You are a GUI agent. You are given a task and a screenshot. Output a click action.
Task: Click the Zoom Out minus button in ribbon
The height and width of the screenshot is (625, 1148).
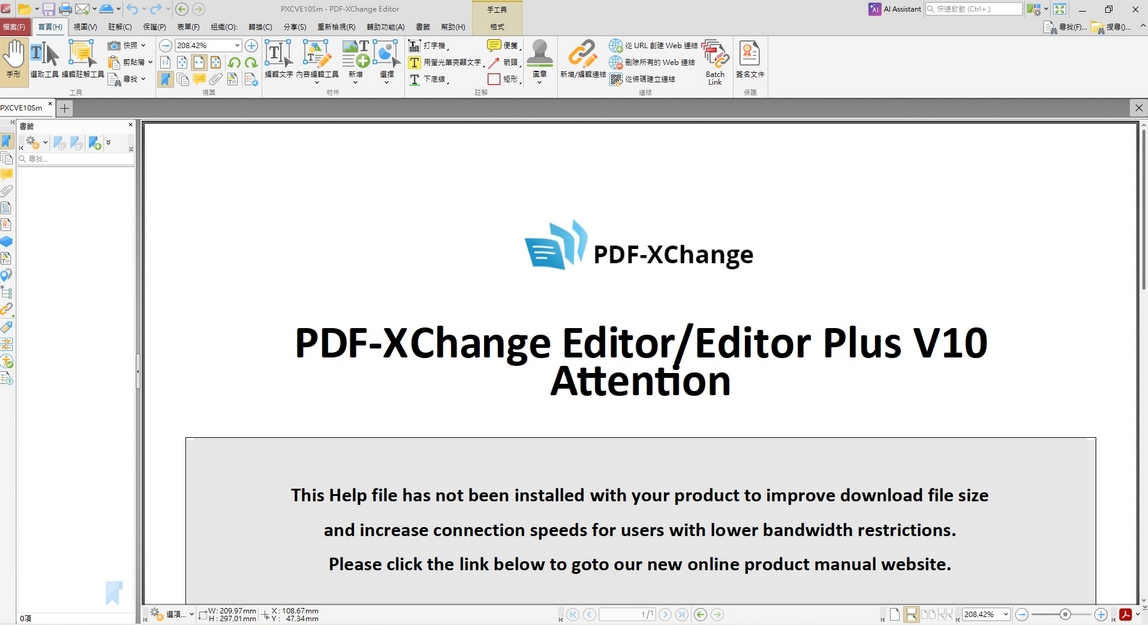[x=165, y=45]
